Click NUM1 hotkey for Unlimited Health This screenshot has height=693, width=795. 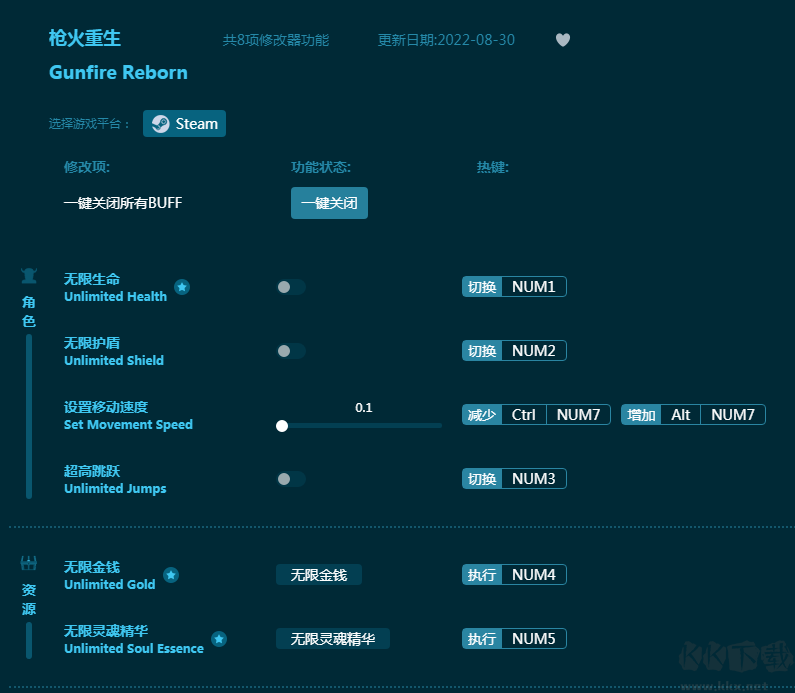533,287
